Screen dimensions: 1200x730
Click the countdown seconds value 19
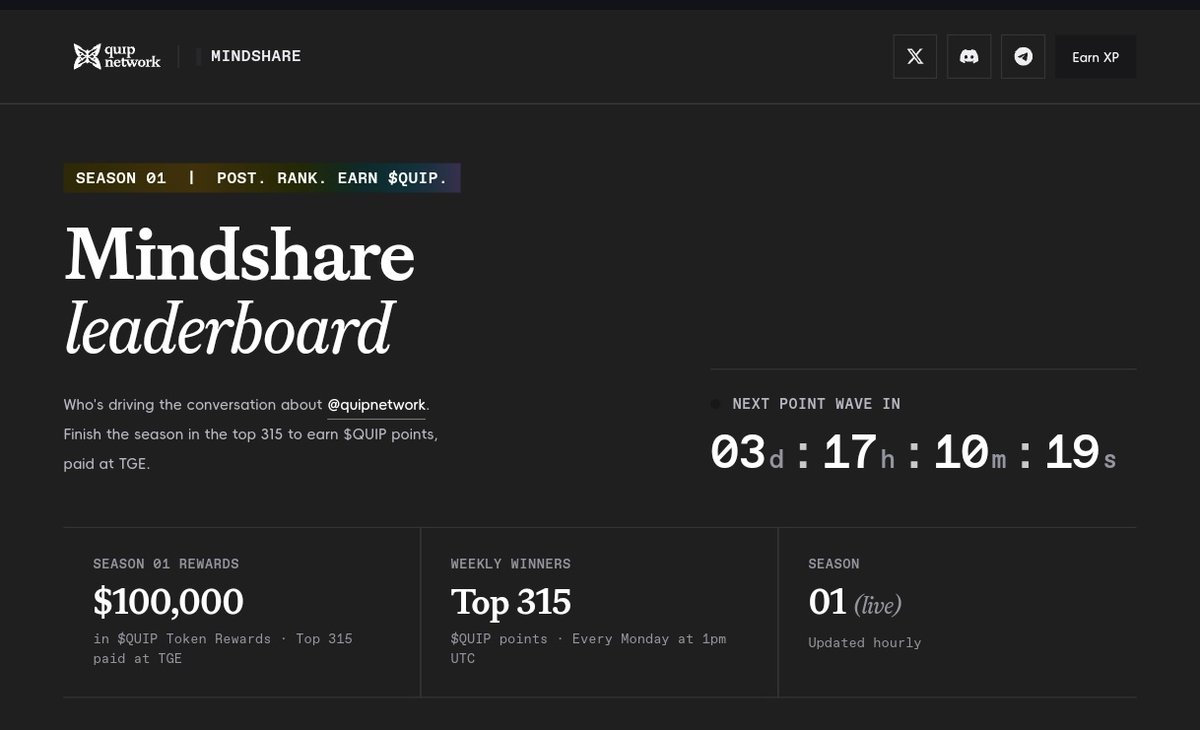pyautogui.click(x=1072, y=452)
